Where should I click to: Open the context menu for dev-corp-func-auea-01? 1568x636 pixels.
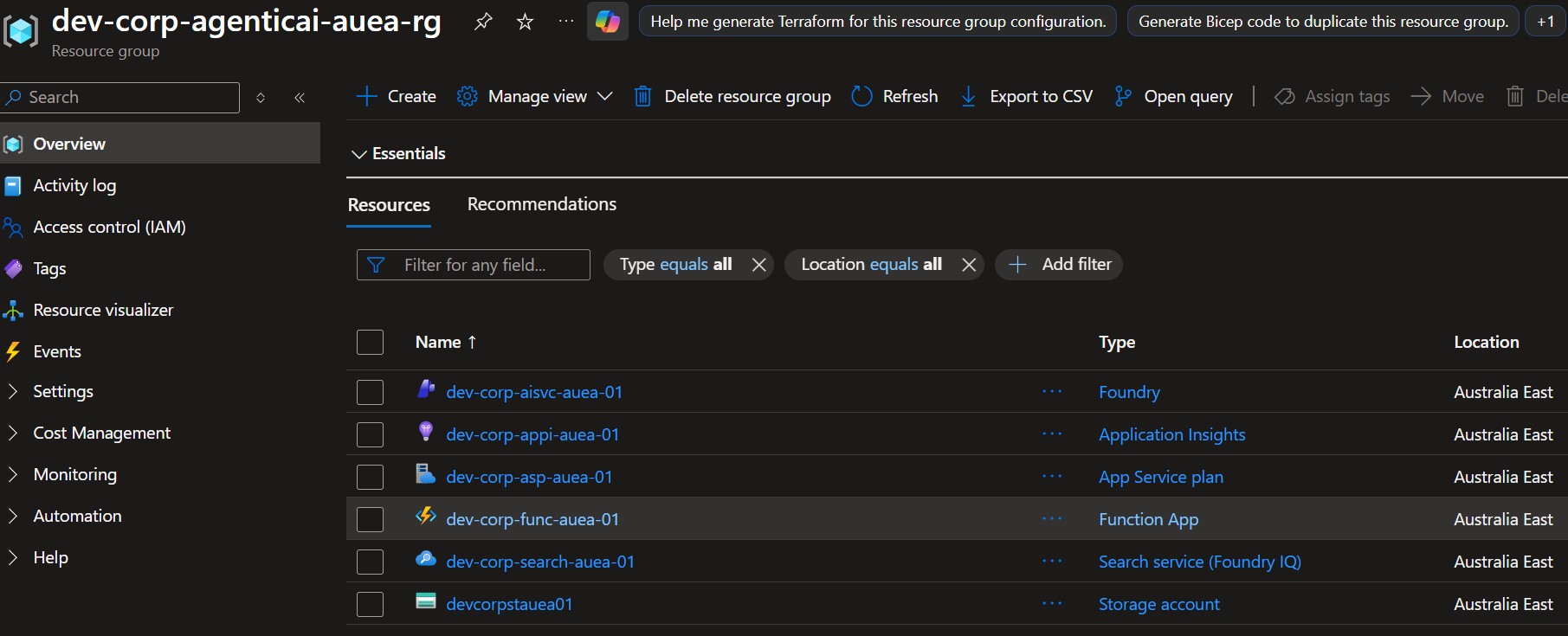1052,518
